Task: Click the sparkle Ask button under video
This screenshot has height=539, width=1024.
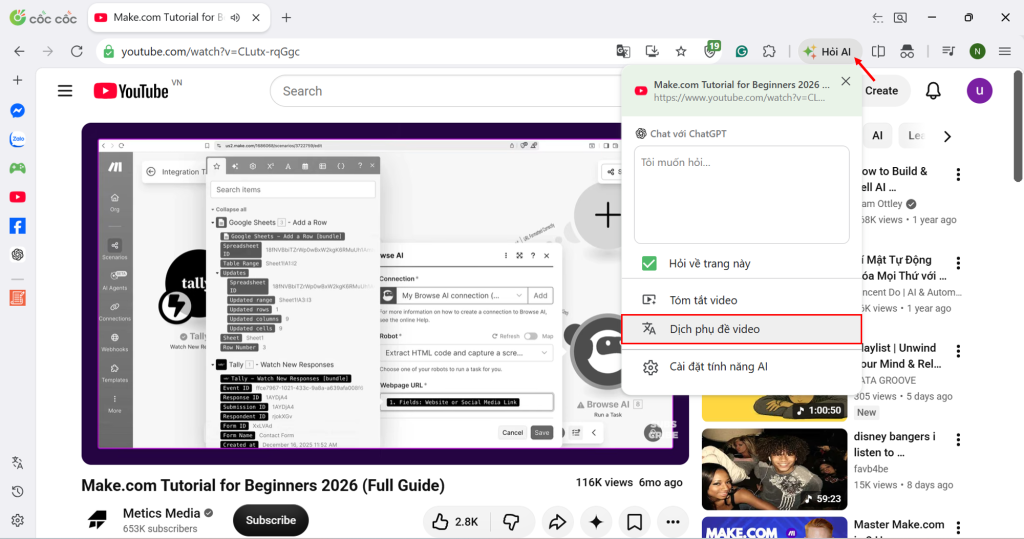Action: (x=596, y=521)
